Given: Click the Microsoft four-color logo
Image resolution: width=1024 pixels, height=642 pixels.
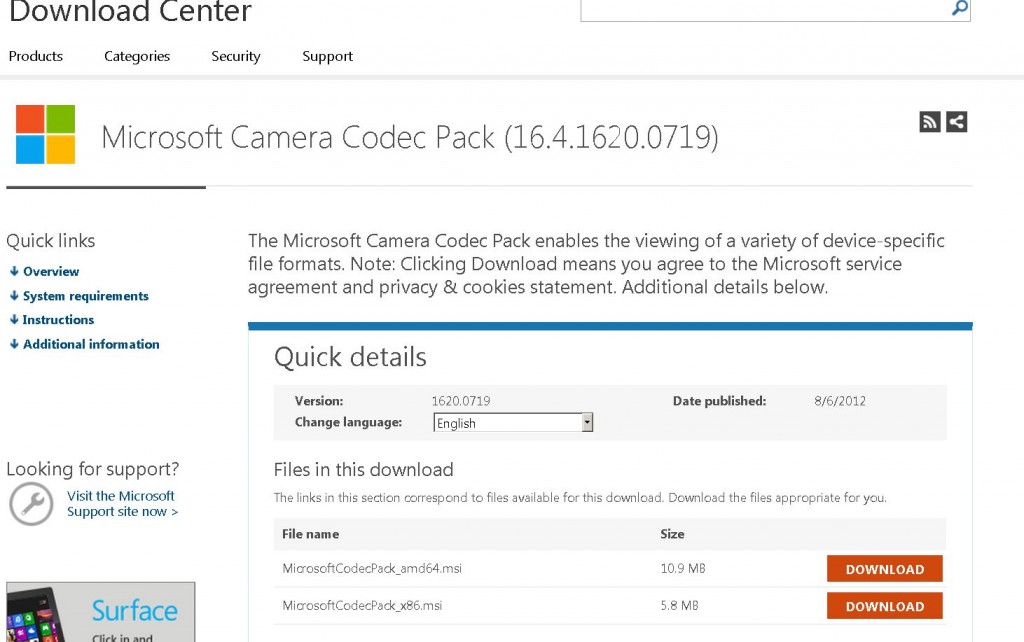Looking at the screenshot, I should click(46, 134).
